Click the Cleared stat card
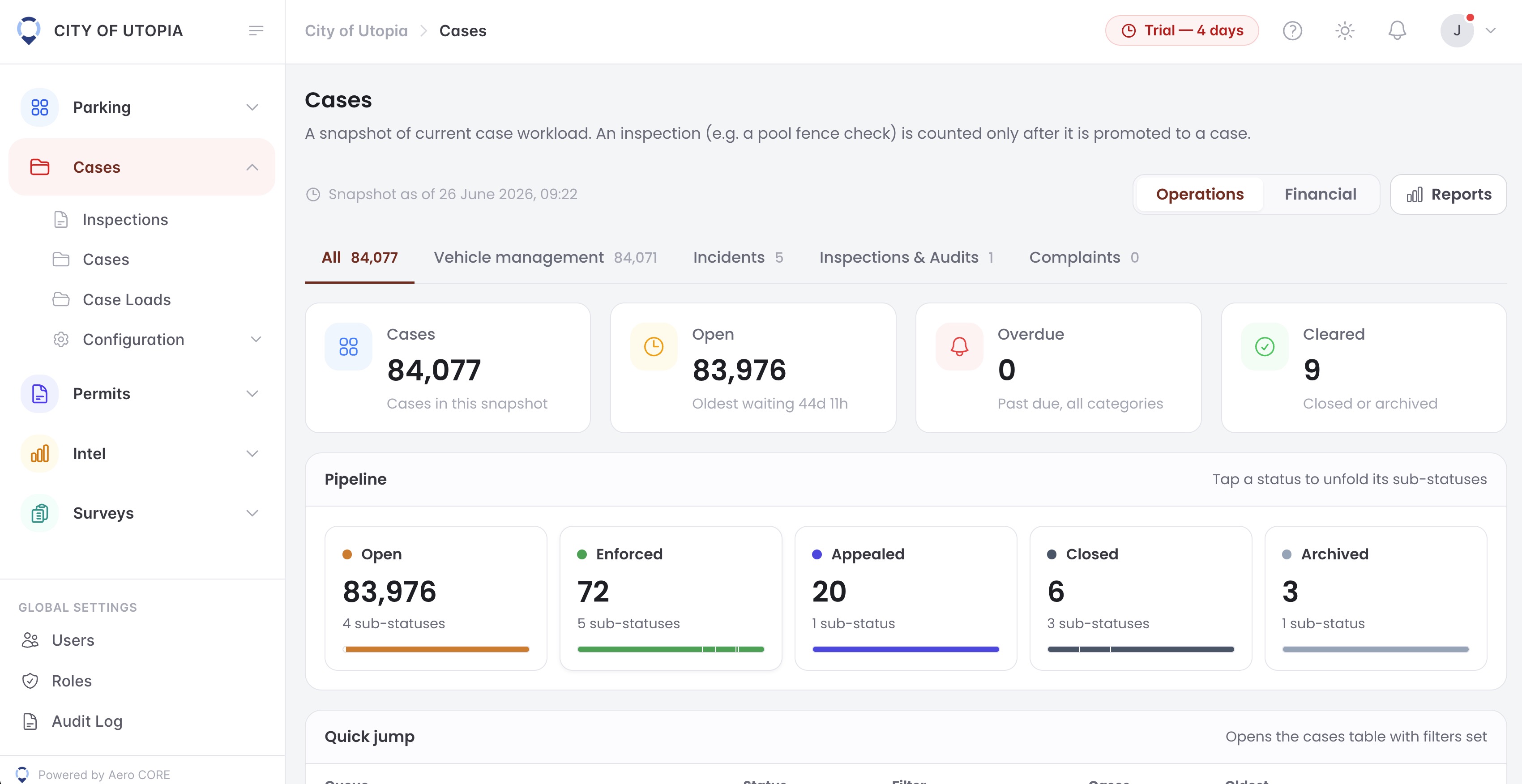This screenshot has width=1522, height=784. tap(1364, 368)
